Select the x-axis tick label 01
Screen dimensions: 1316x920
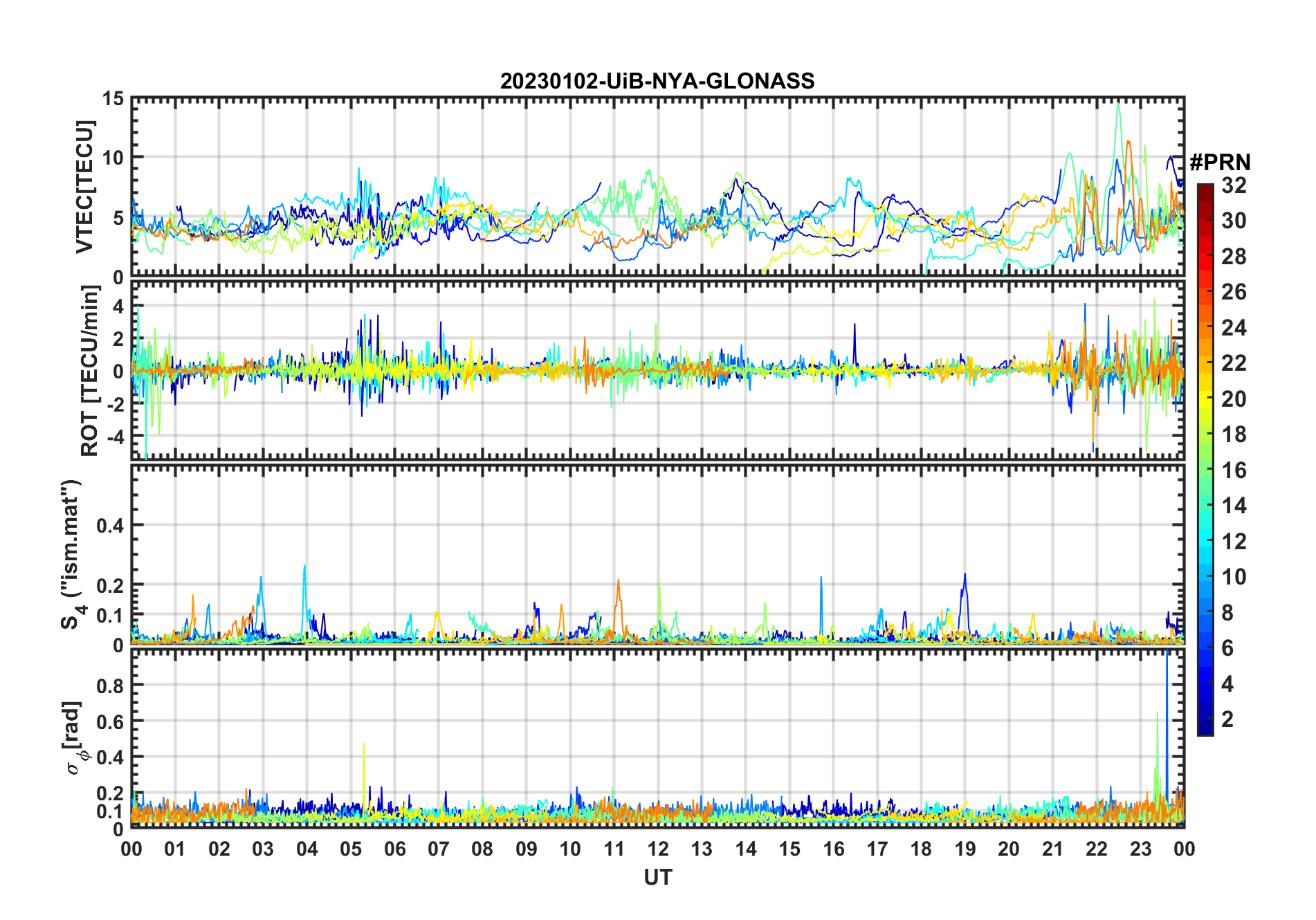tap(175, 849)
